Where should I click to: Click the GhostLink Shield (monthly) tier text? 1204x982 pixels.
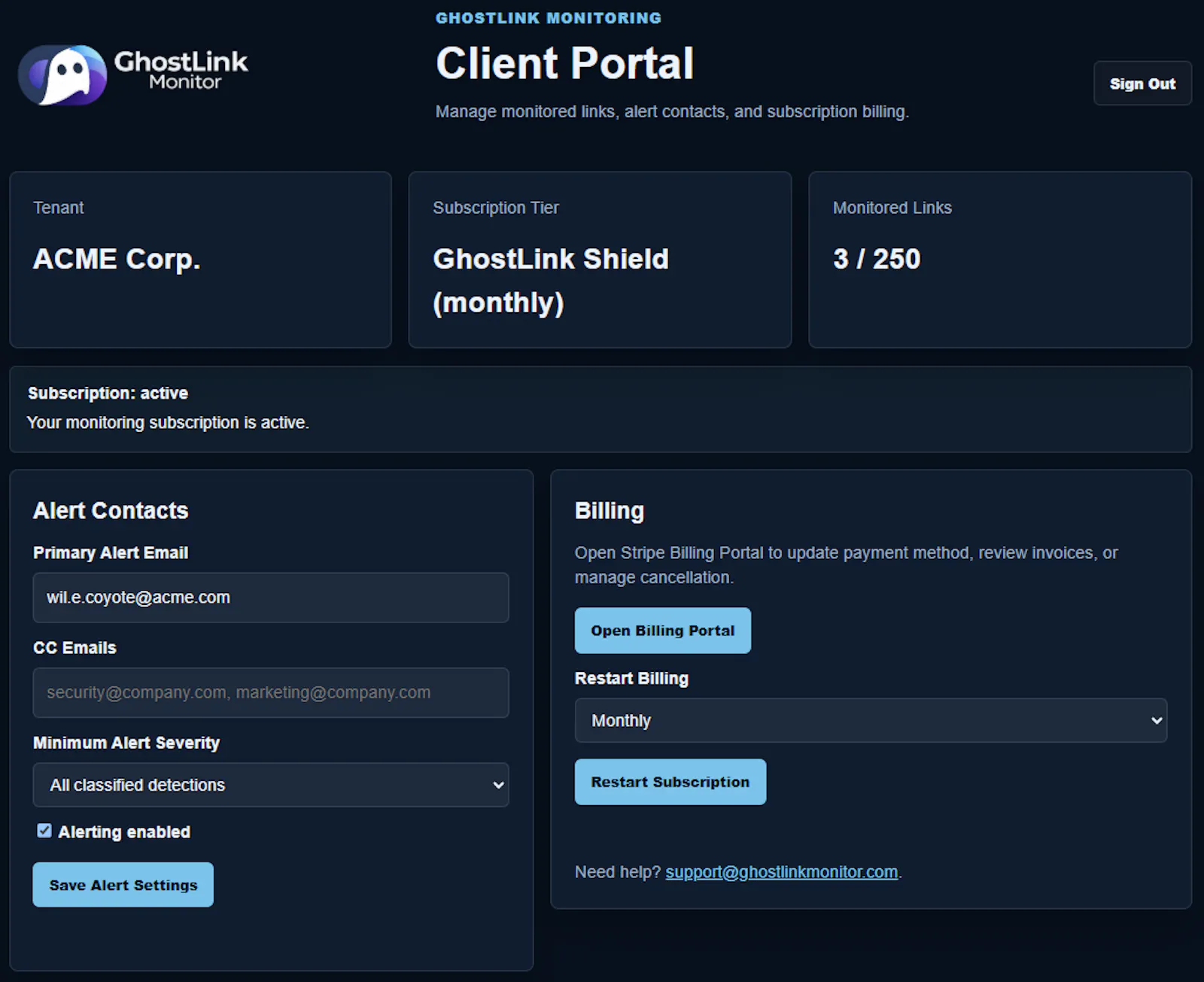pyautogui.click(x=551, y=281)
